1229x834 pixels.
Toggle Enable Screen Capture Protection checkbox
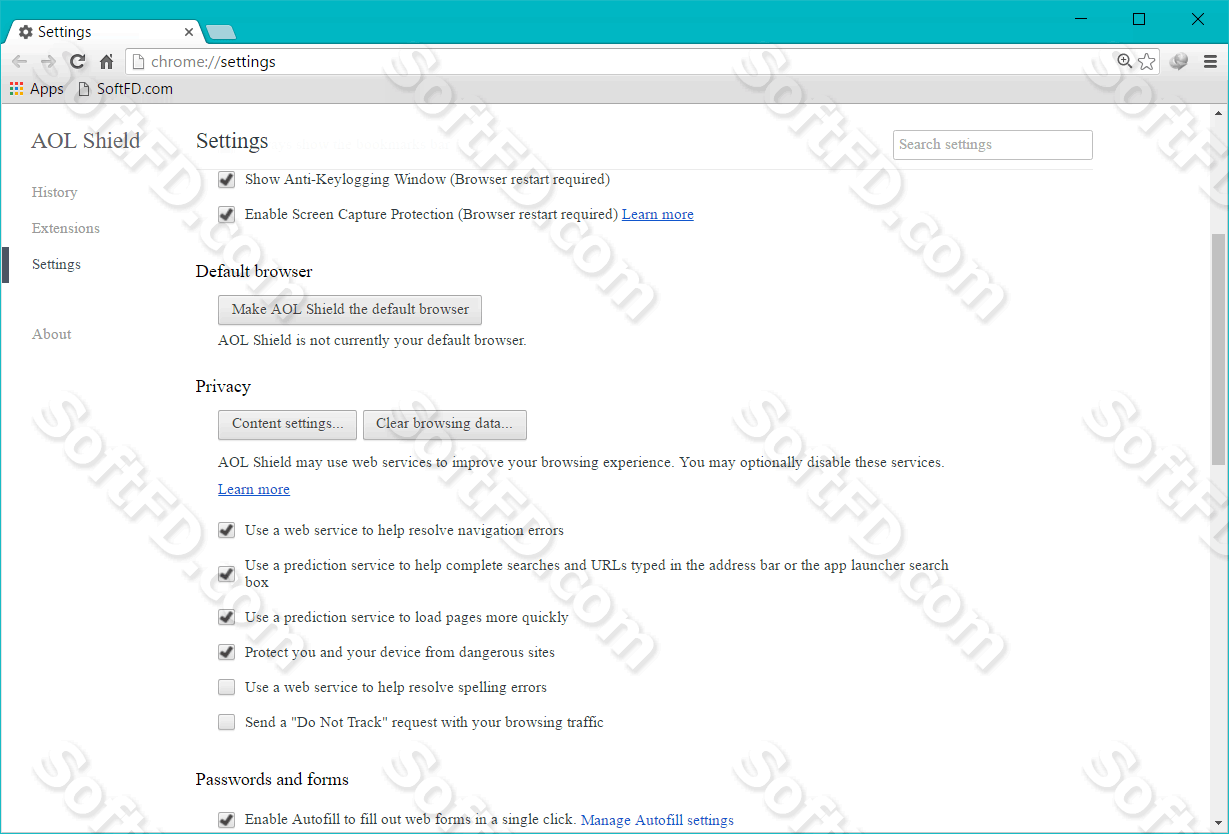pos(227,215)
